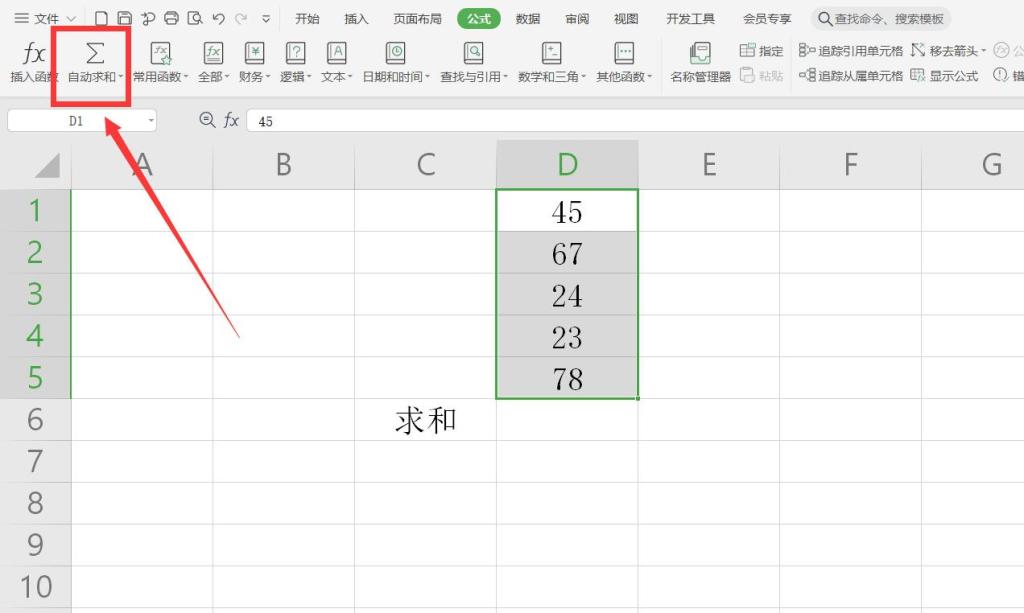Viewport: 1024px width, 613px height.
Task: Click cell D3 containing 24
Action: coord(567,294)
